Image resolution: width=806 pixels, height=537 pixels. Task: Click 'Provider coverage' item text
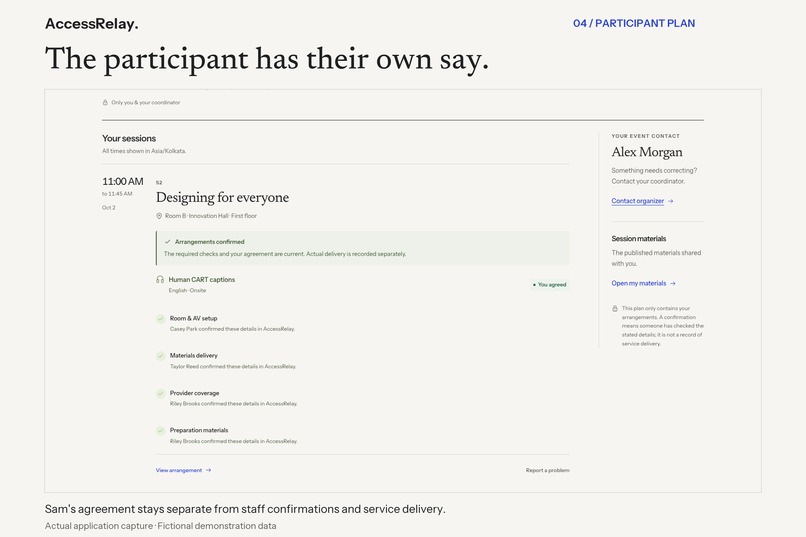[194, 393]
